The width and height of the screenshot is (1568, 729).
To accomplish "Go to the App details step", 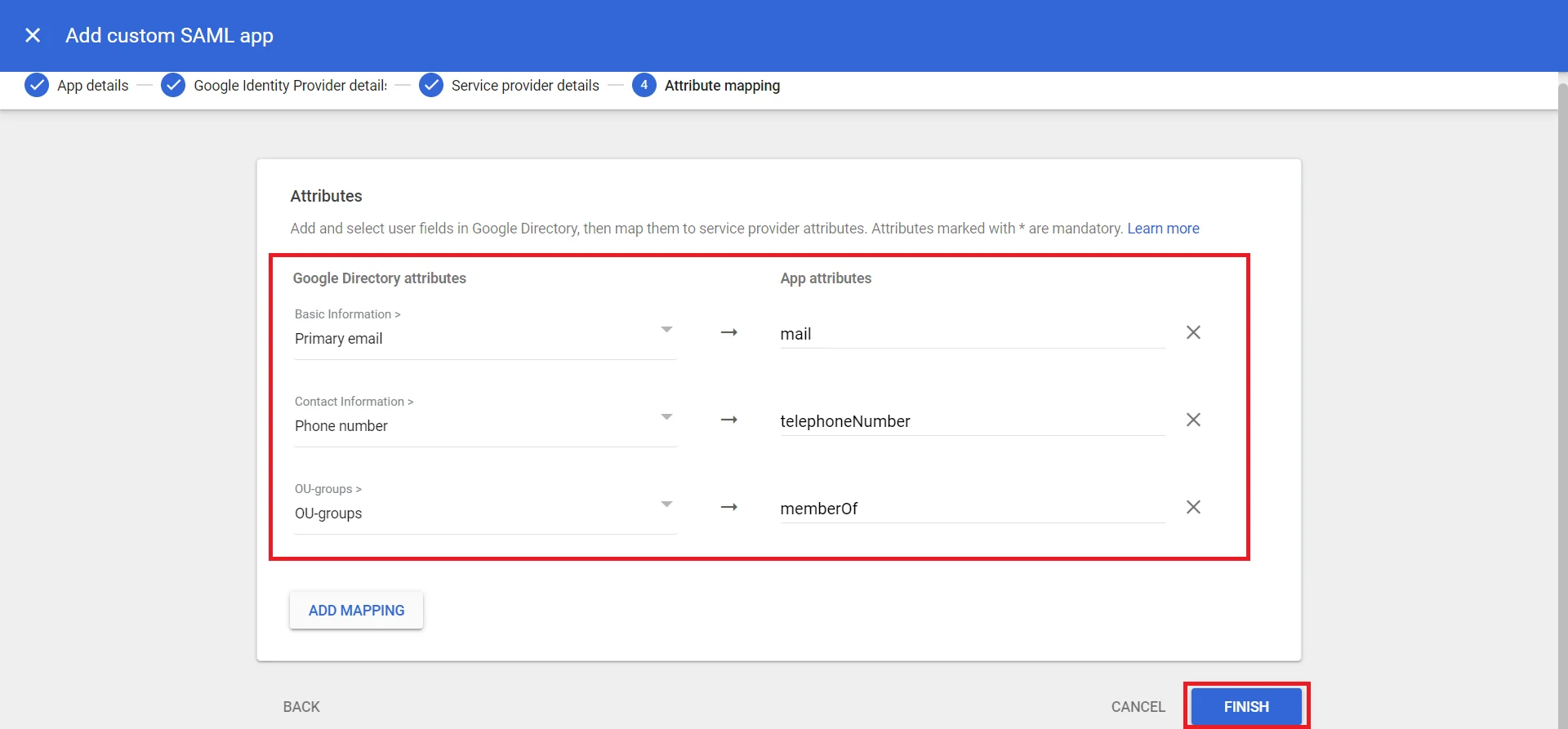I will (92, 86).
